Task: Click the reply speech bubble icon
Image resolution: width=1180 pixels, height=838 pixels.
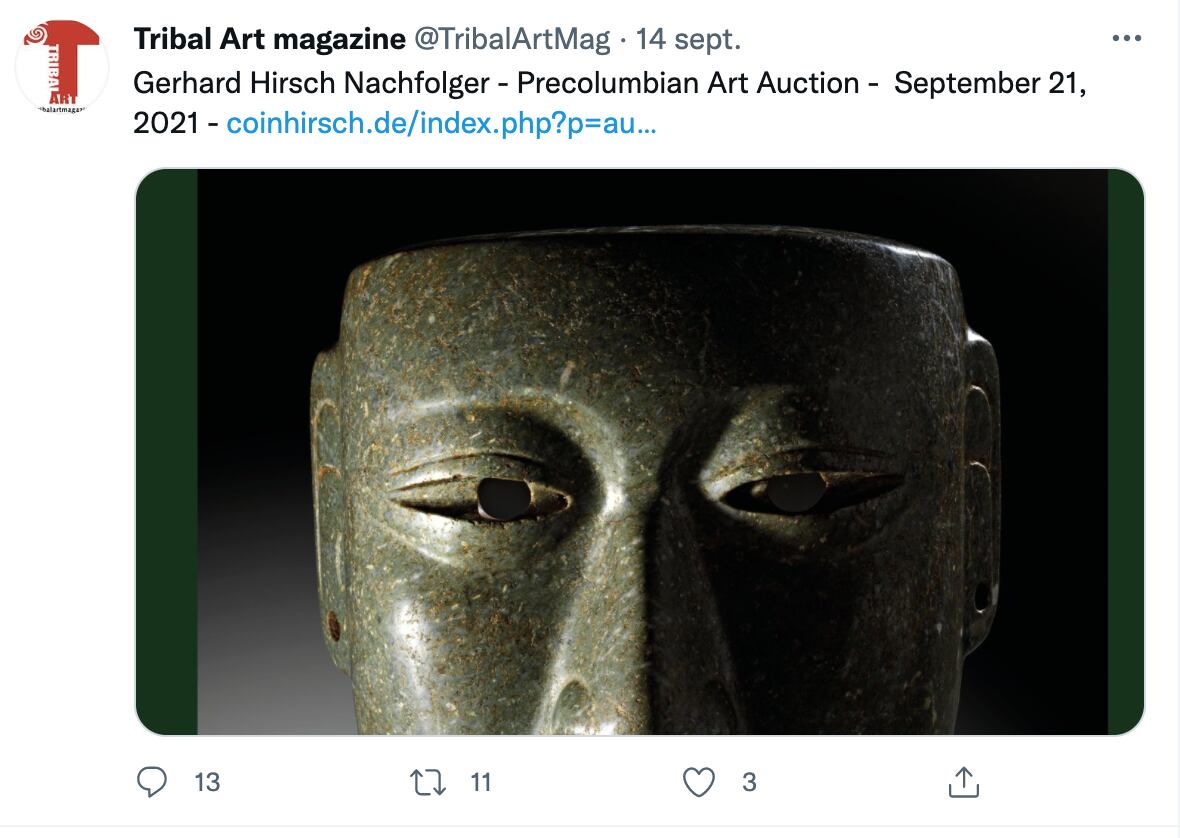Action: tap(151, 782)
